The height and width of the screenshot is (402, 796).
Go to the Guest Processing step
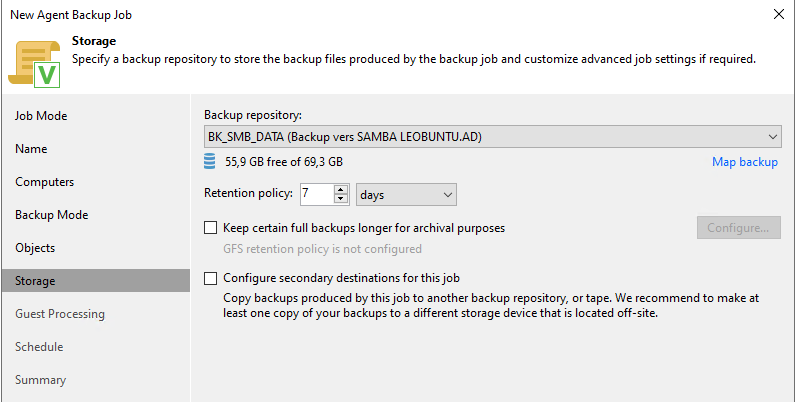tap(60, 314)
